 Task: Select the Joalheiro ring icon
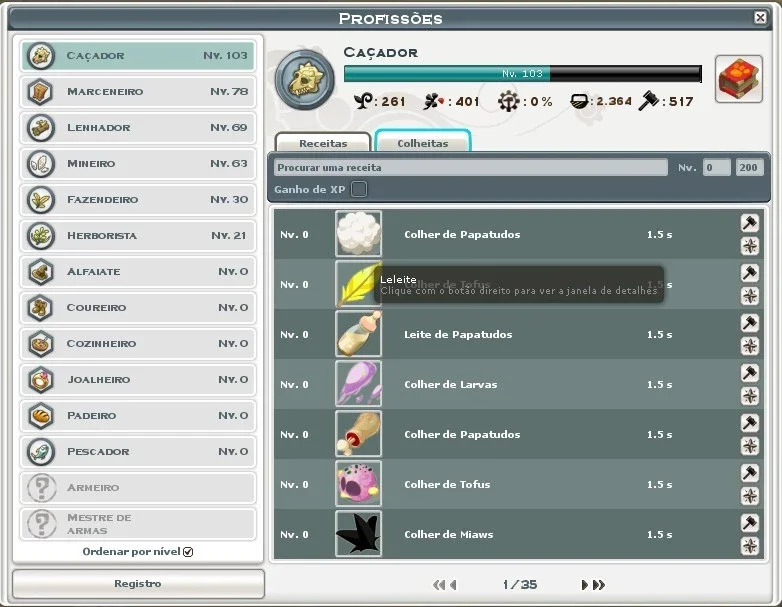pyautogui.click(x=40, y=380)
